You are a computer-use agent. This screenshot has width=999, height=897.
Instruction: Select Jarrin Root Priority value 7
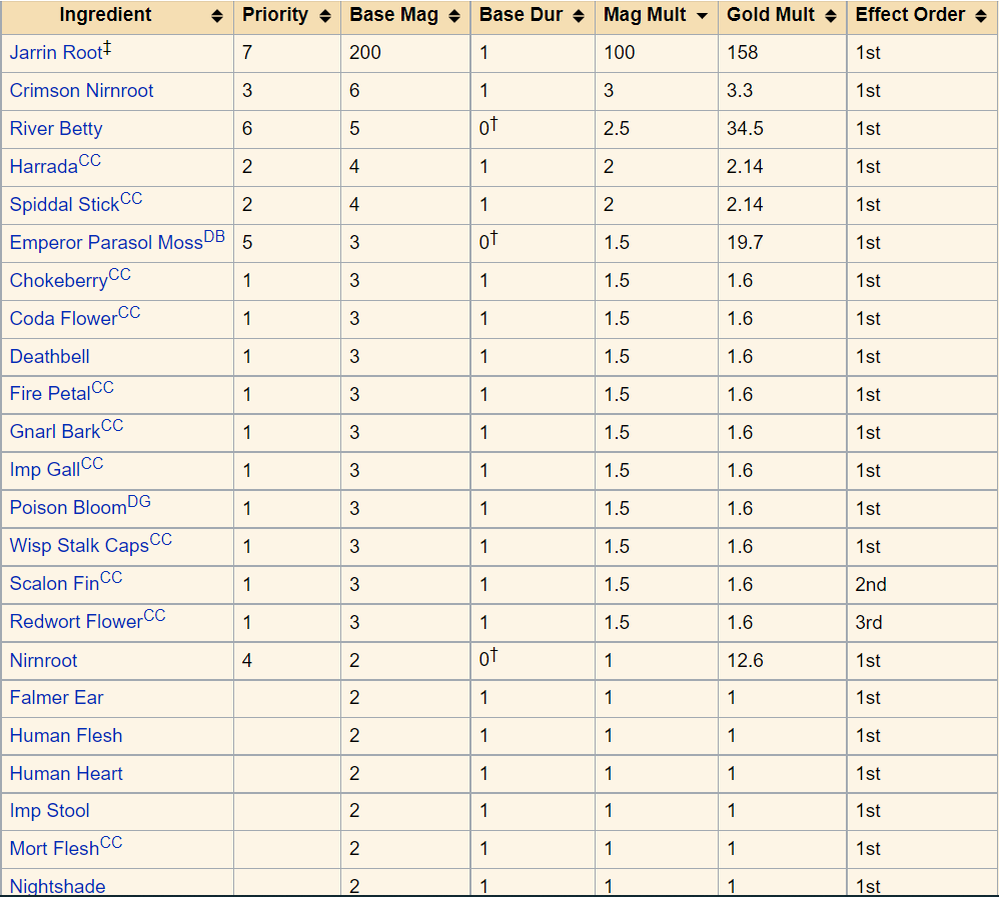tap(247, 52)
